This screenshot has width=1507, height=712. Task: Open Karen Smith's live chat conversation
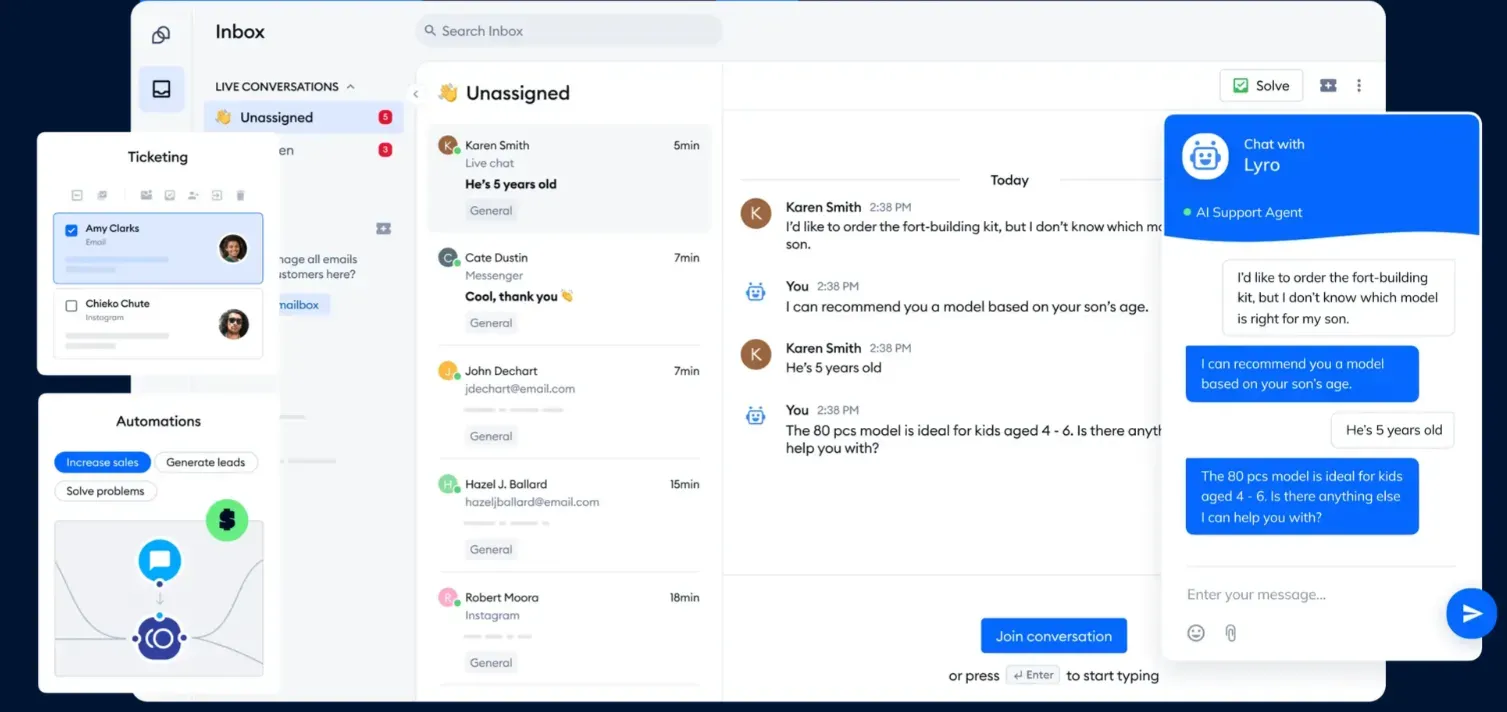(569, 178)
